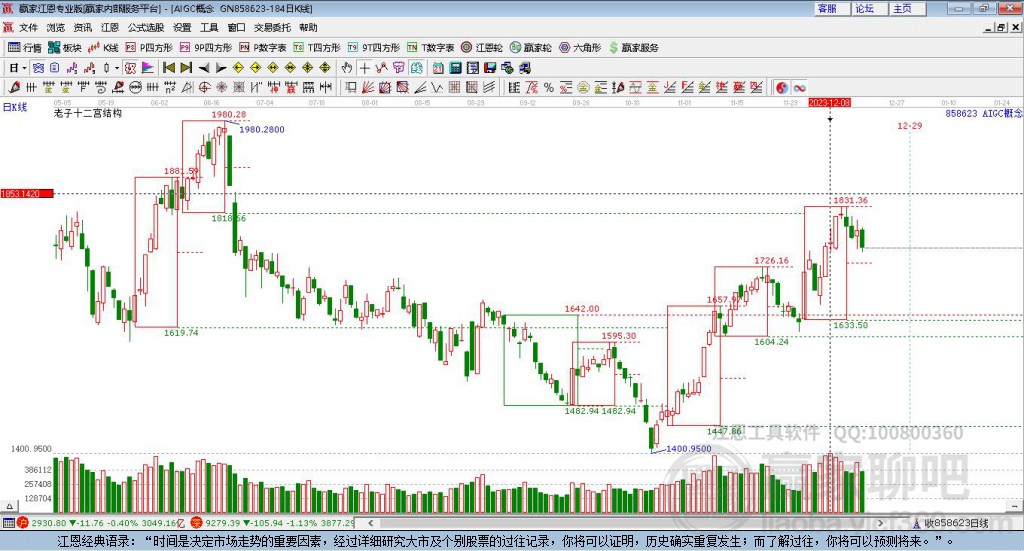Screen dimensions: 1024x551
Task: Open the P数字表 tool
Action: (x=263, y=48)
